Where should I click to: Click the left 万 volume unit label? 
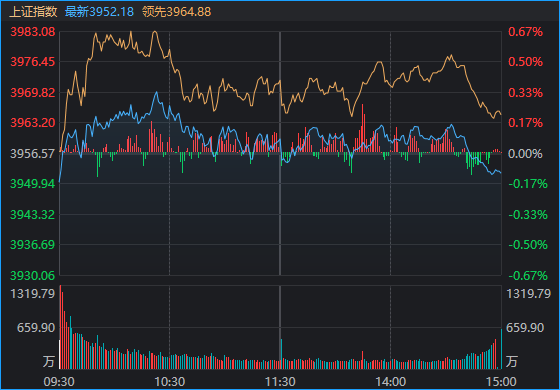pos(49,361)
